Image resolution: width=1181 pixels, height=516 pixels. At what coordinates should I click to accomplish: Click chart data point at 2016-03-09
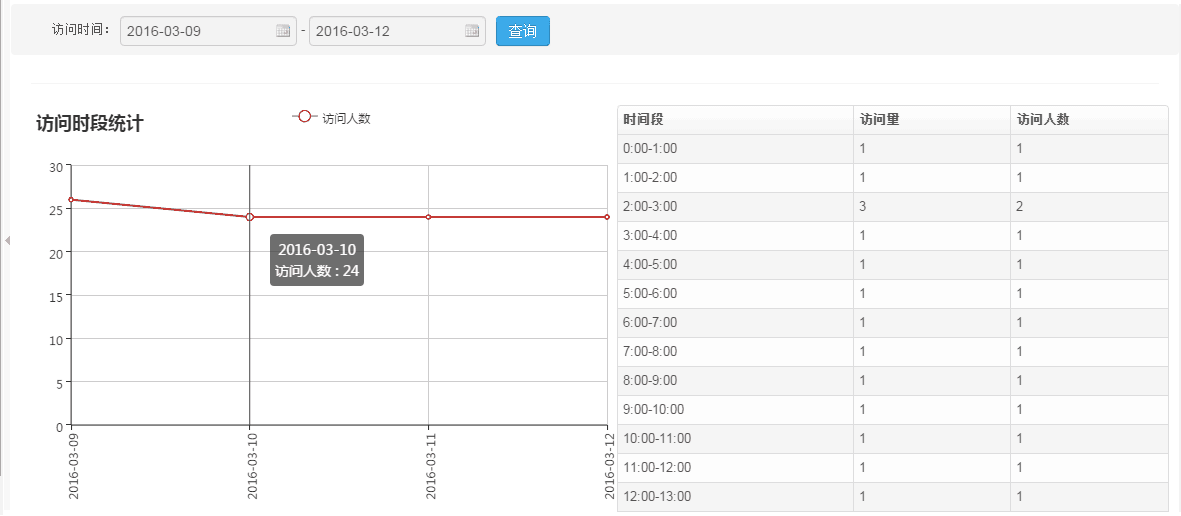point(71,200)
